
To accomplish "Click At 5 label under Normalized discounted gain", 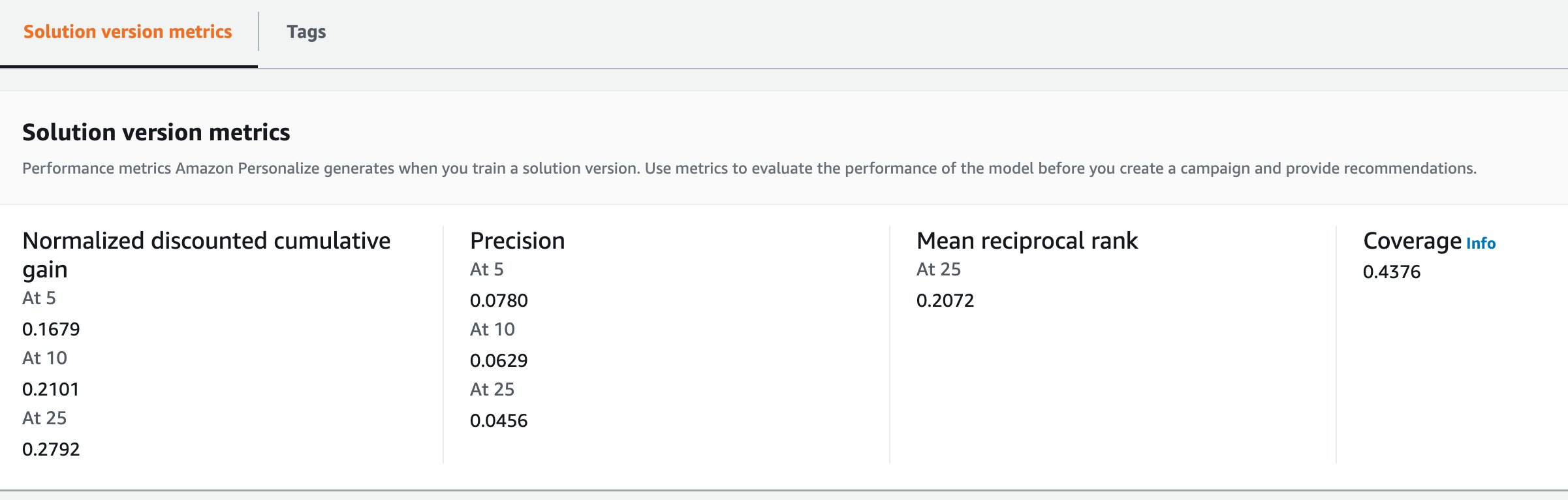I will click(39, 298).
